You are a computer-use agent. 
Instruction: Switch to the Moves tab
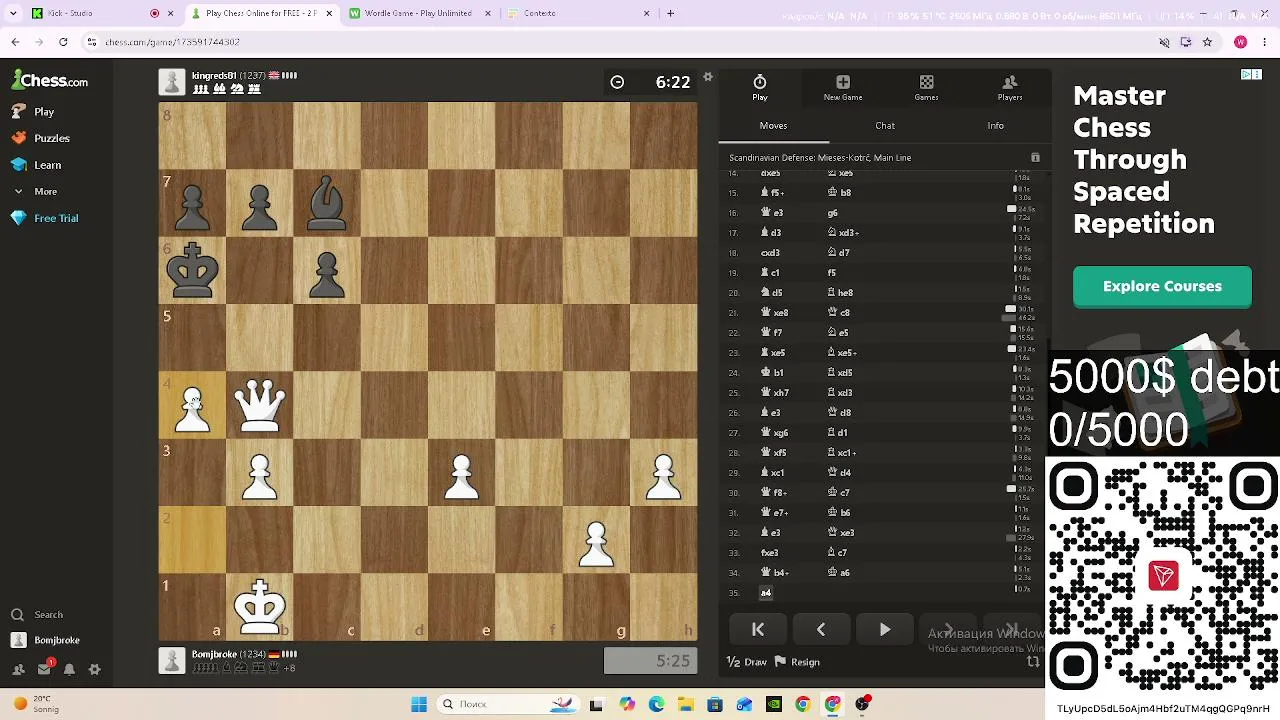[773, 126]
